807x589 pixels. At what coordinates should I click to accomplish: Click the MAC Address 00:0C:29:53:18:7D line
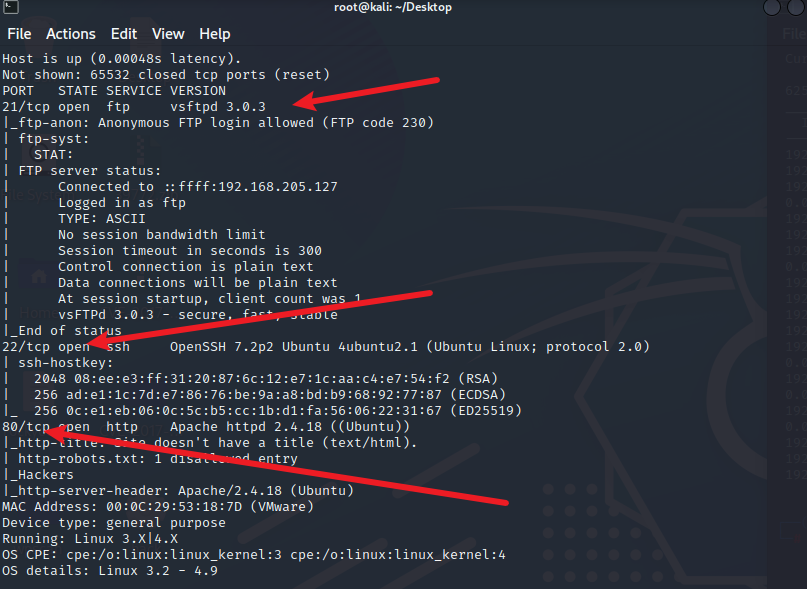pos(157,507)
